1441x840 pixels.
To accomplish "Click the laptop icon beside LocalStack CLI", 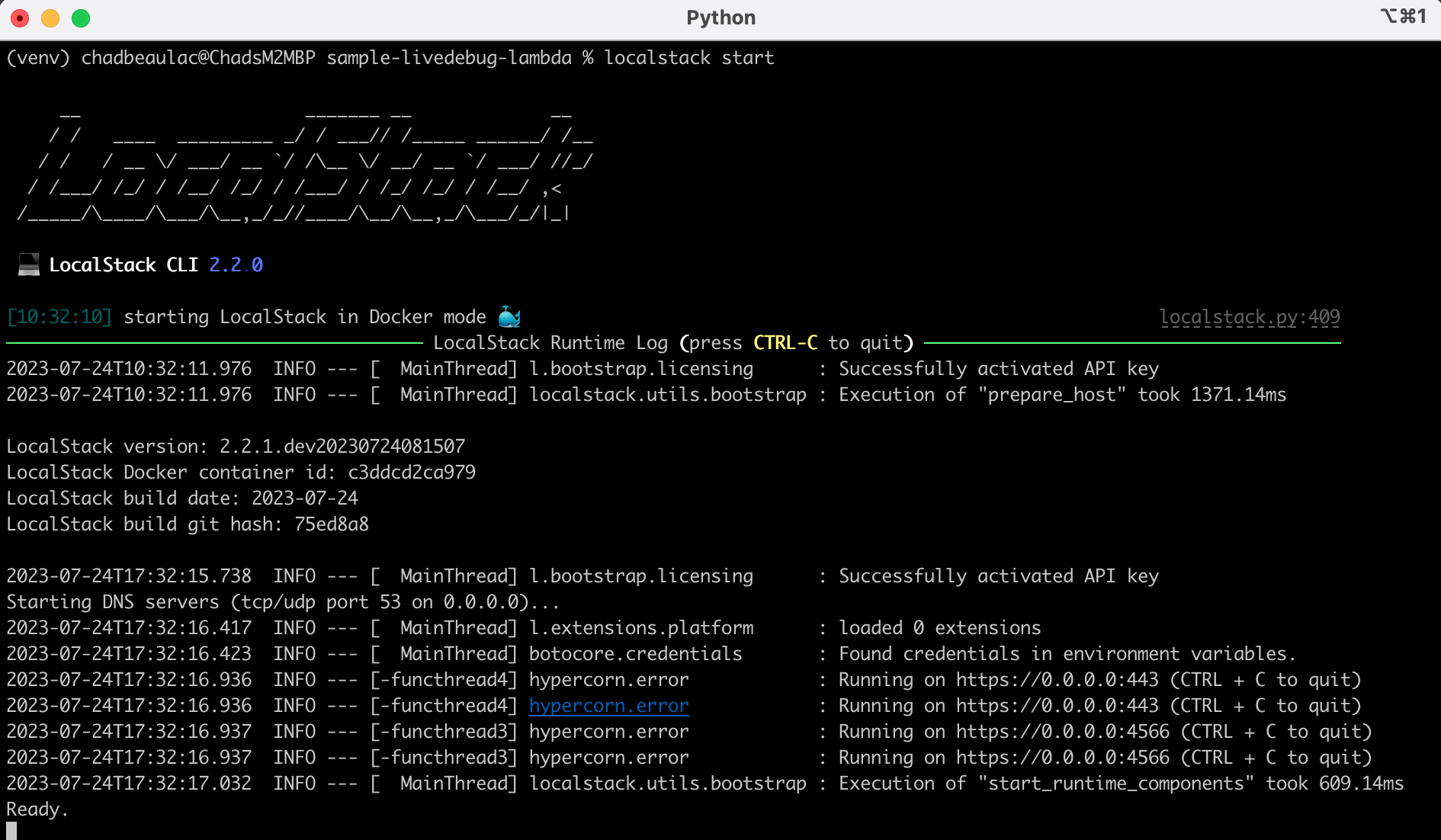I will click(29, 265).
